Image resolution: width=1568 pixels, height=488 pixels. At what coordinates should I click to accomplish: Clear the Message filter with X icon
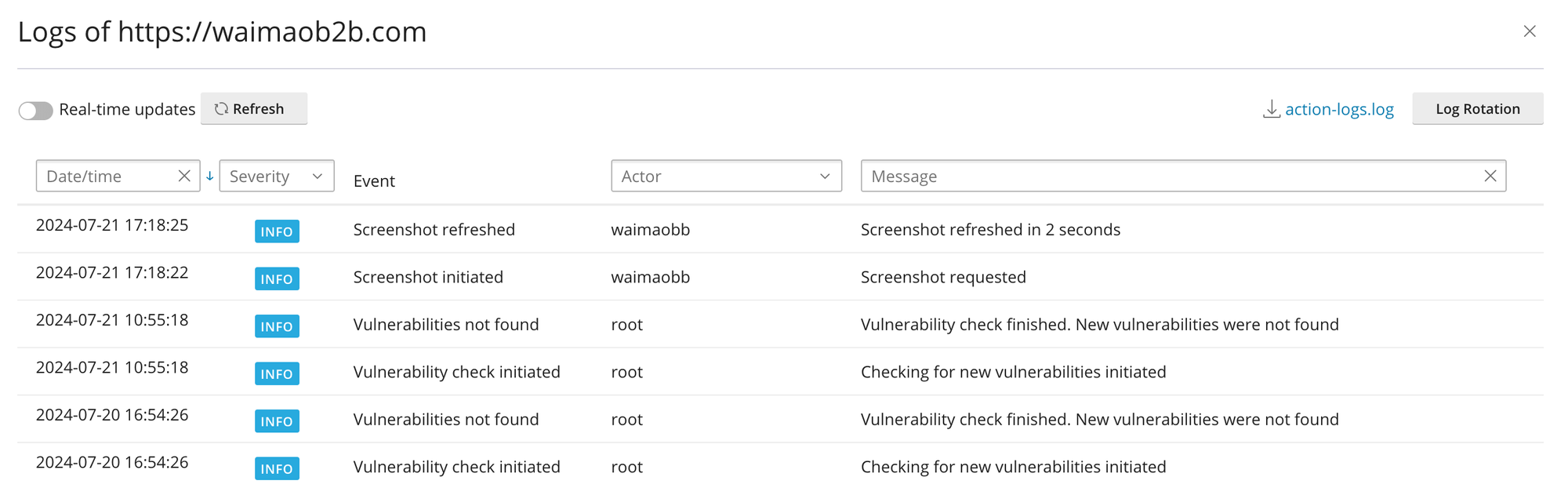(x=1490, y=177)
